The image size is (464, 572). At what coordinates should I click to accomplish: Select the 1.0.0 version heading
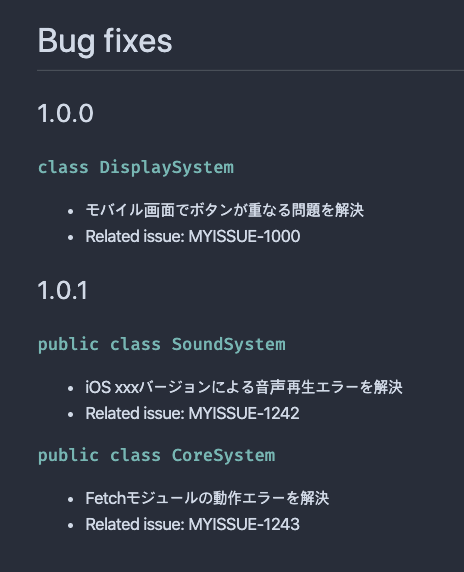66,113
